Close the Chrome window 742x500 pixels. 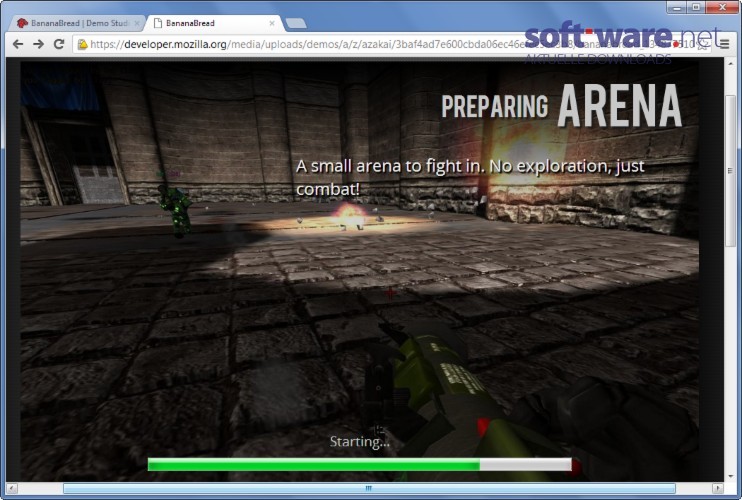[x=723, y=7]
